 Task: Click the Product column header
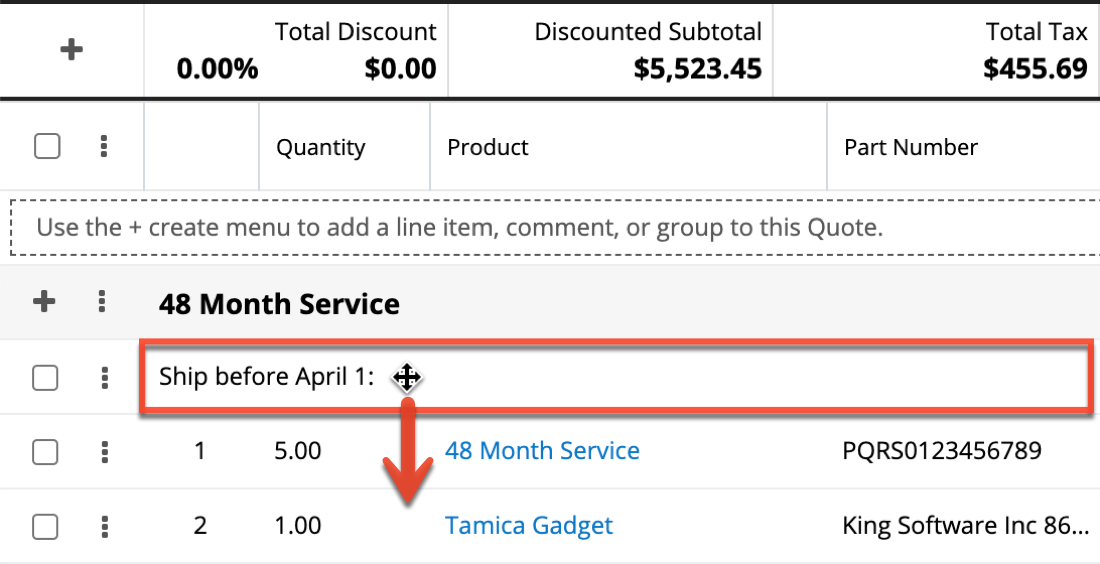[488, 148]
